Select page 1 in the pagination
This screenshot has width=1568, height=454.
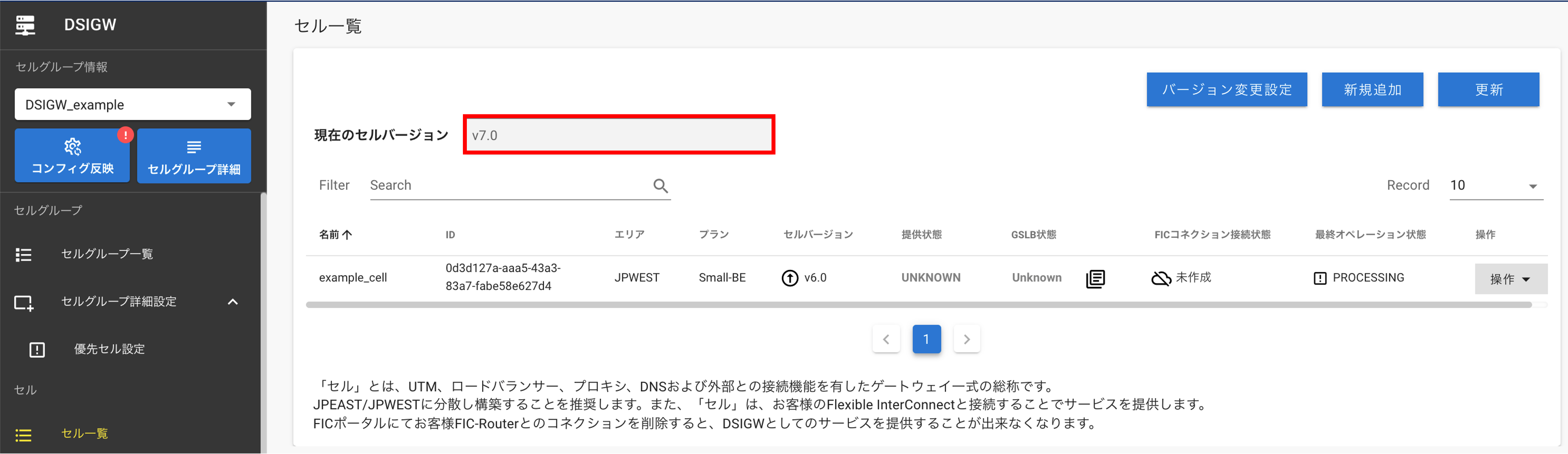(x=927, y=339)
